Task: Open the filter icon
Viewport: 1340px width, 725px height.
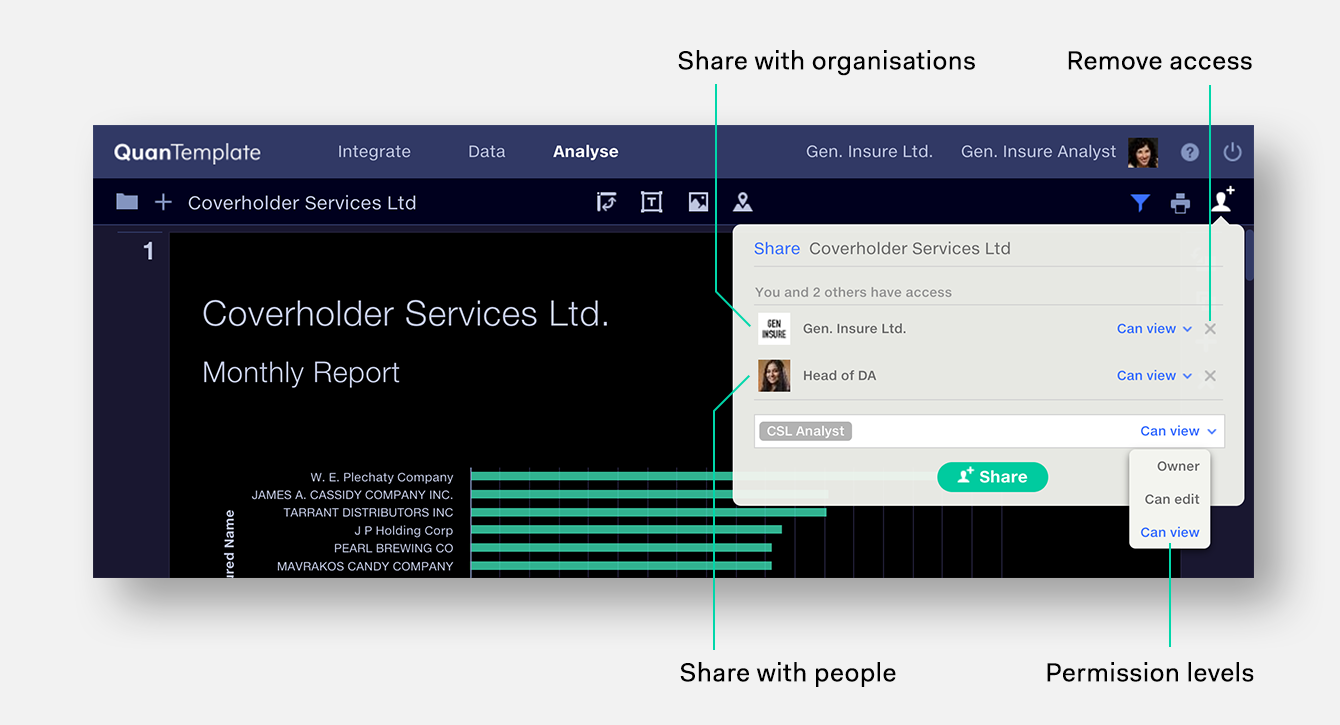Action: point(1140,202)
